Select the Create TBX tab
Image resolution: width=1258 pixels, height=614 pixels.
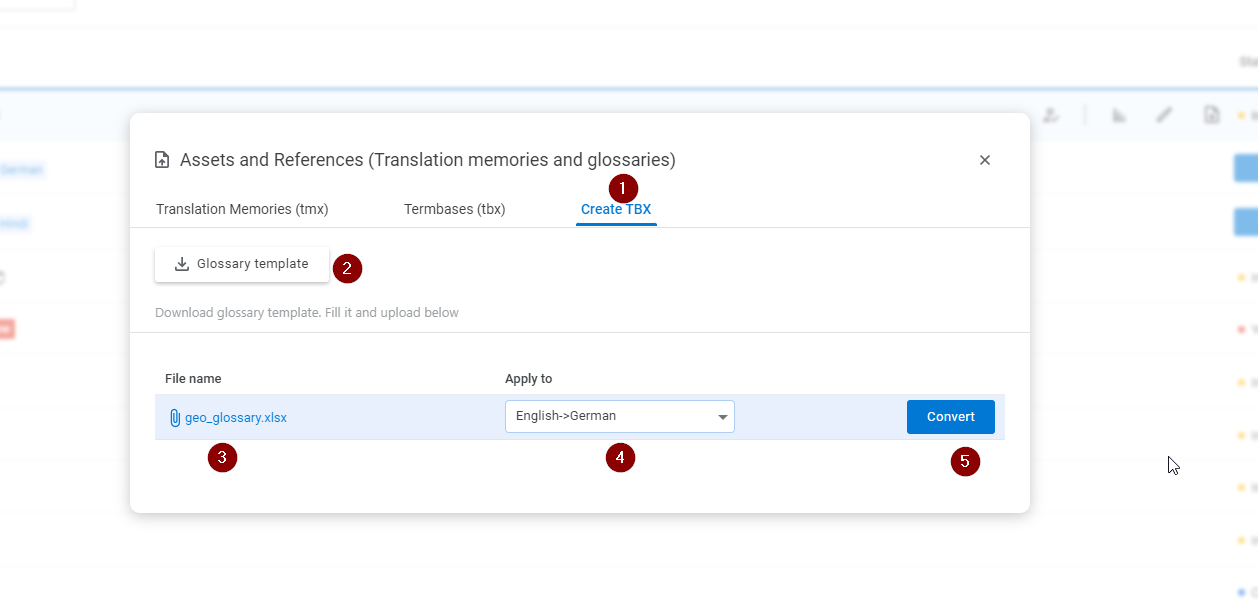616,209
